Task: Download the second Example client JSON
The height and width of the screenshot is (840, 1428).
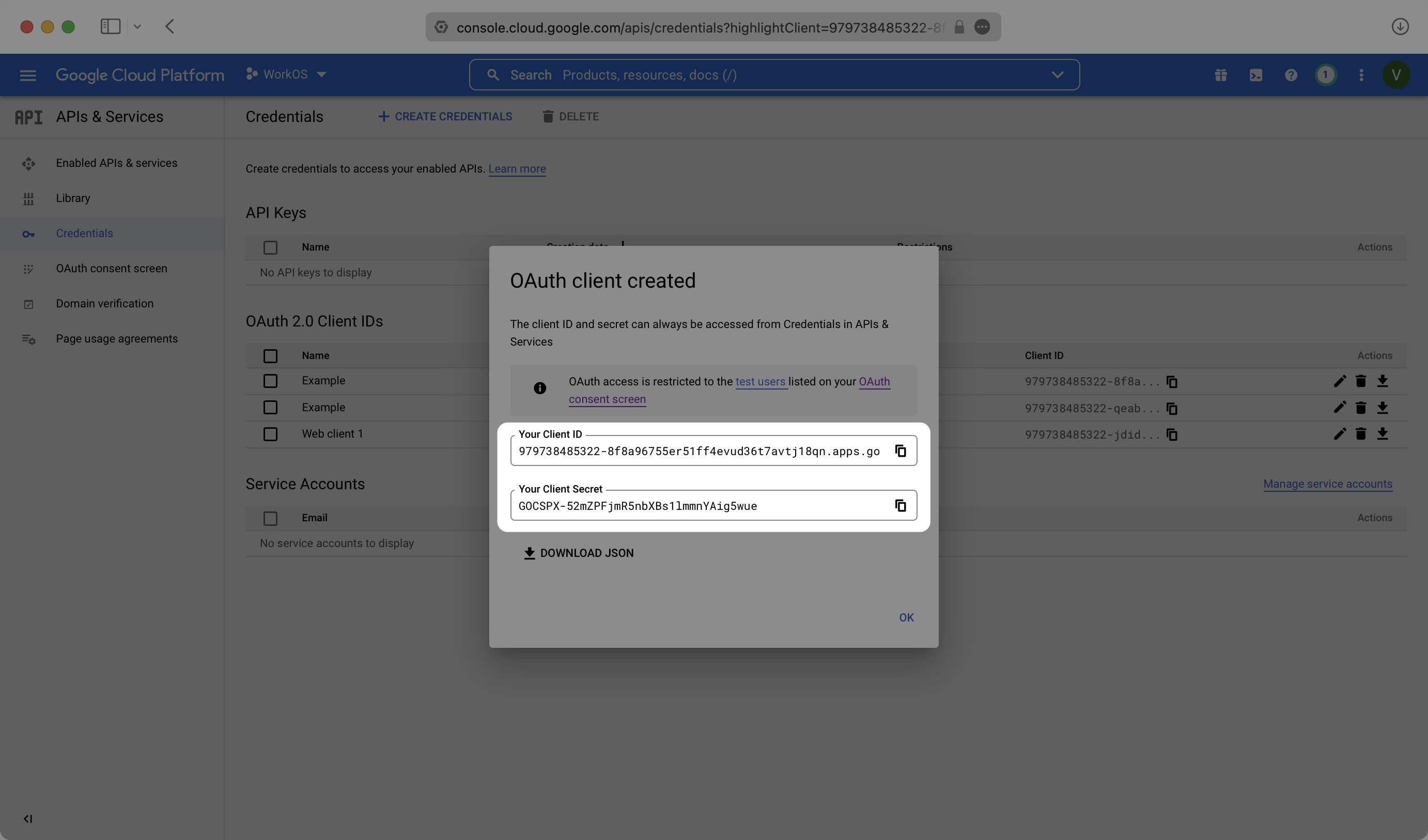Action: pyautogui.click(x=1383, y=408)
